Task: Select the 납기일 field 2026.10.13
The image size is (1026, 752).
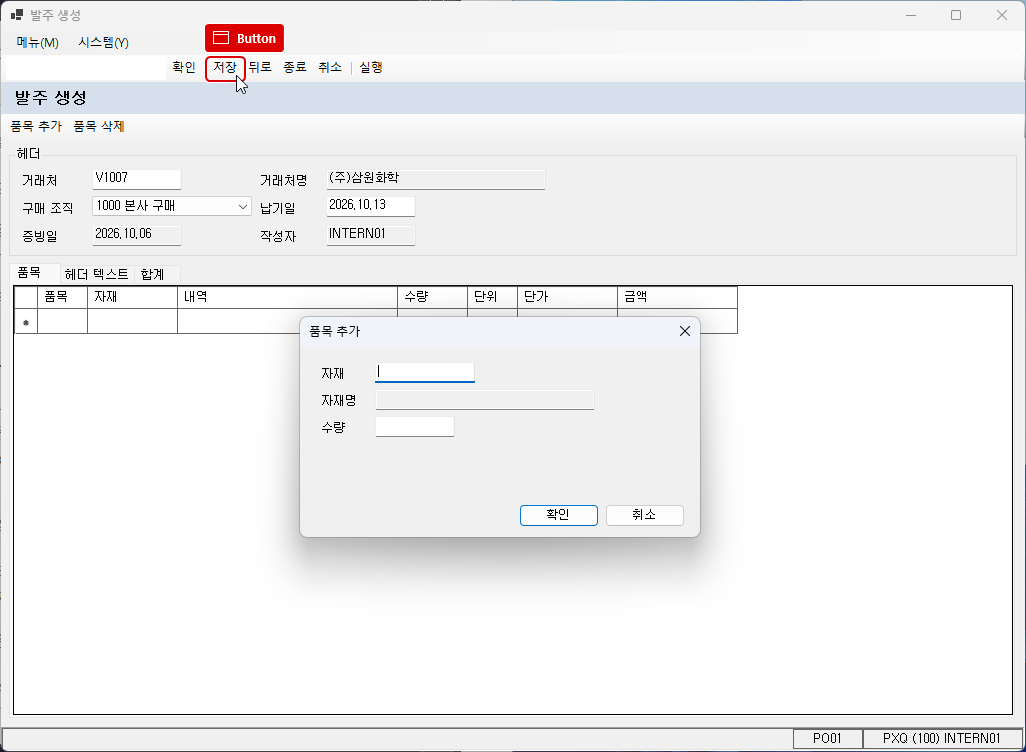Action: [x=370, y=206]
